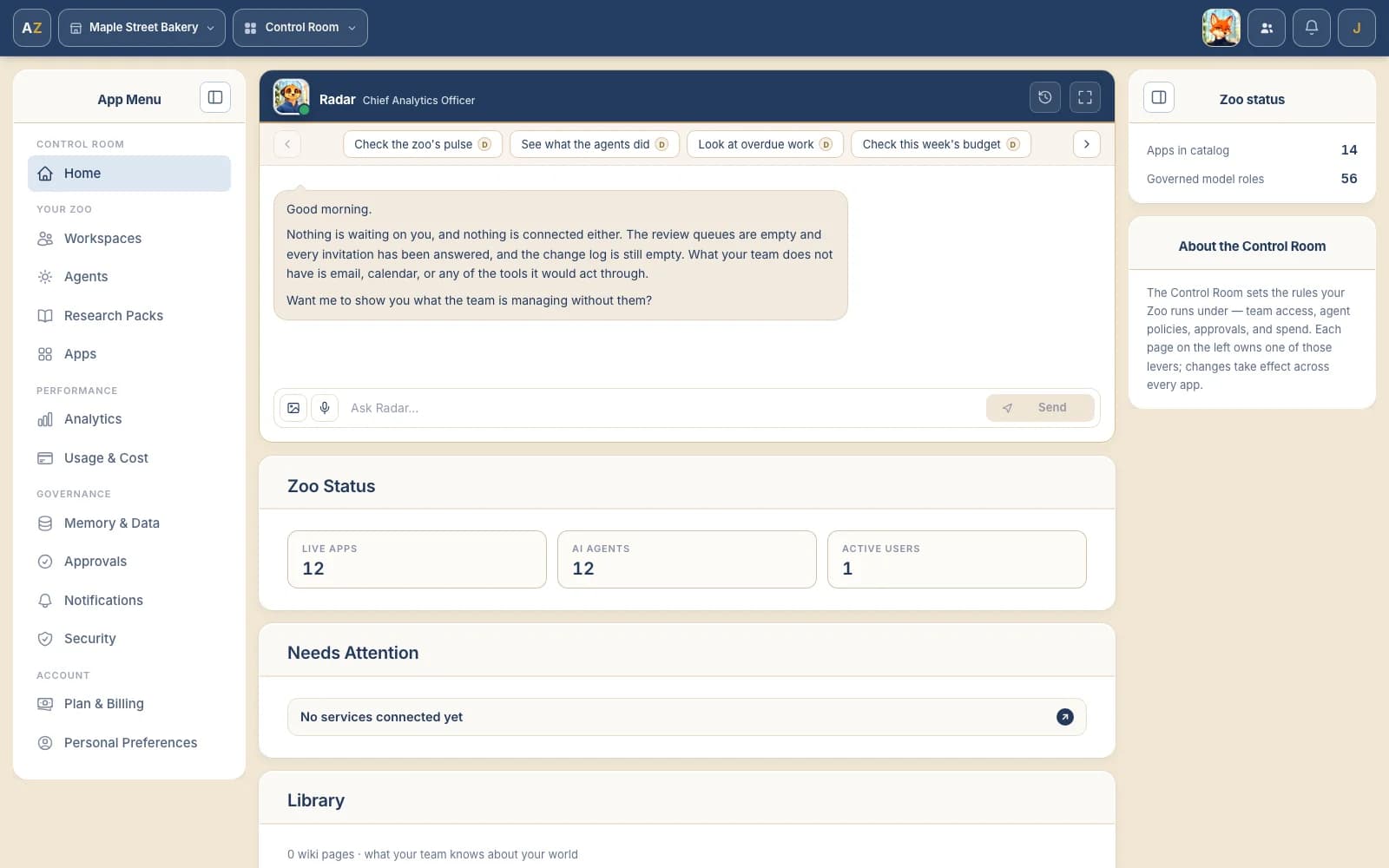The height and width of the screenshot is (868, 1389).
Task: Toggle the Zoo status side panel
Action: [x=1159, y=97]
